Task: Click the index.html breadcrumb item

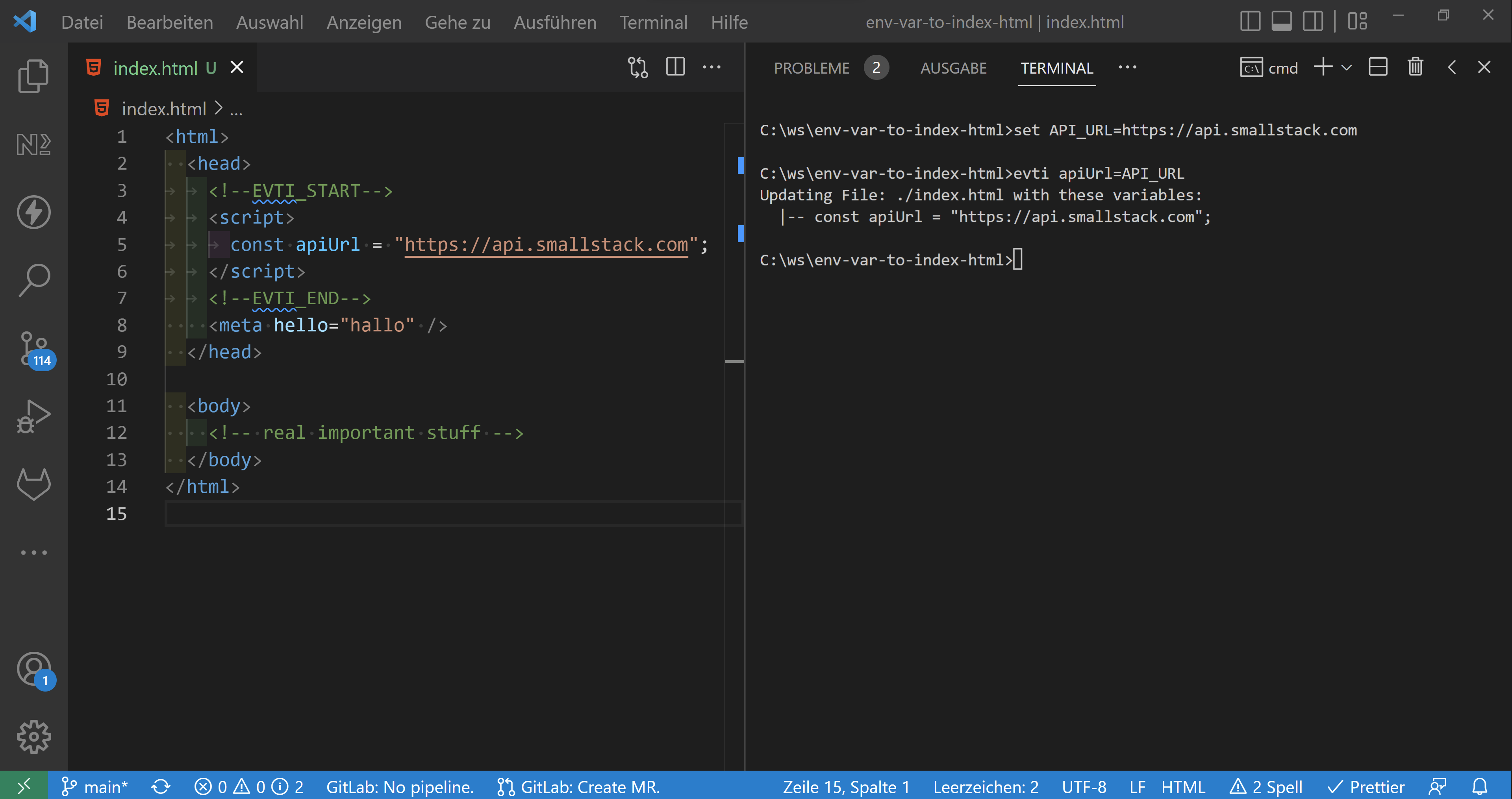Action: coord(164,109)
